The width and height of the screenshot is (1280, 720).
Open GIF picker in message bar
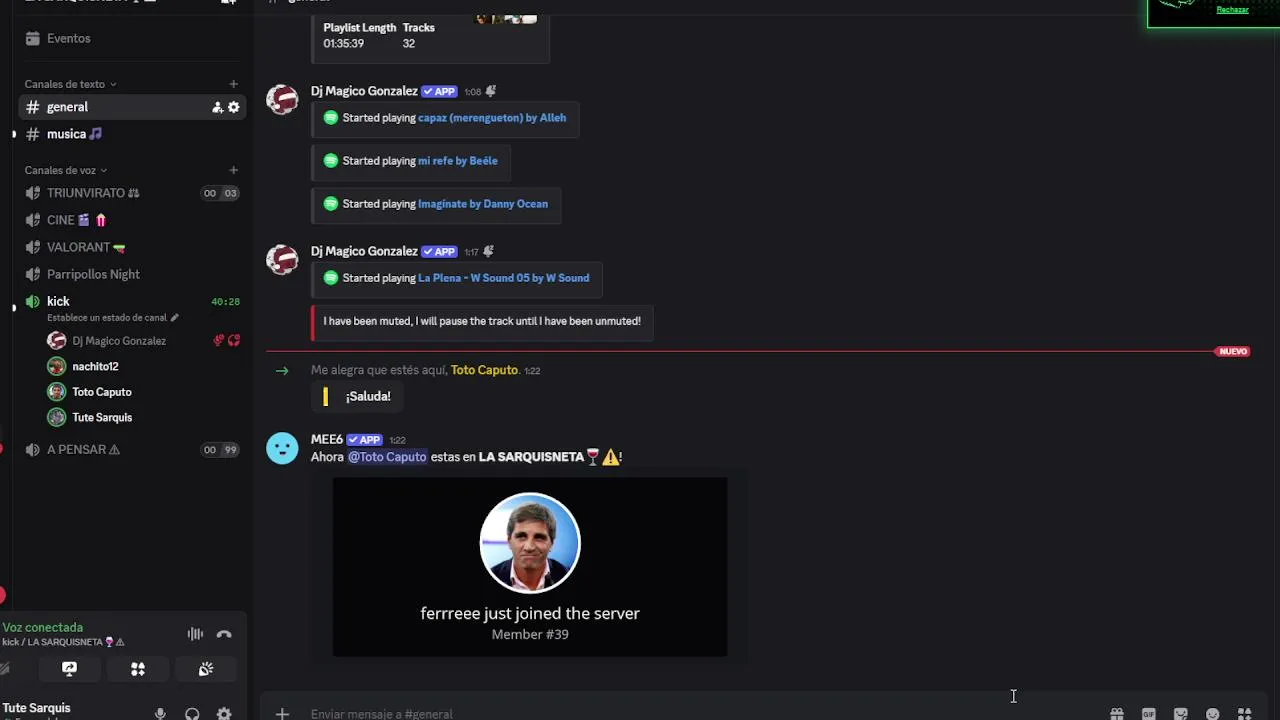pyautogui.click(x=1149, y=714)
